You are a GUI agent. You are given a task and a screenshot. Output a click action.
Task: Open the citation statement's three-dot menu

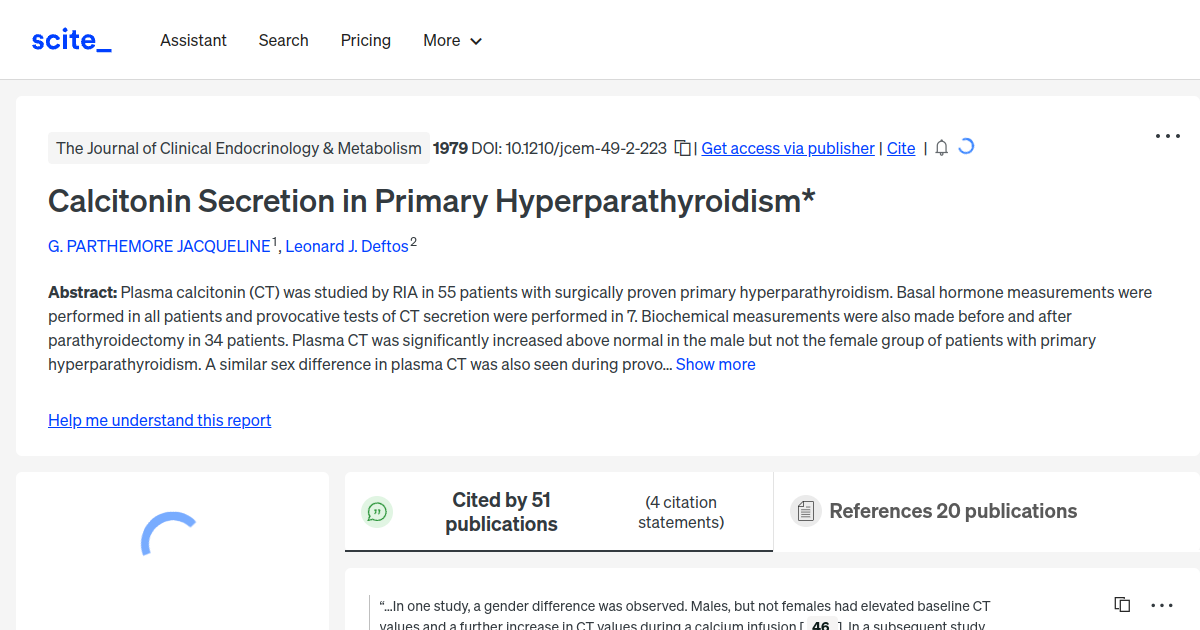point(1162,605)
